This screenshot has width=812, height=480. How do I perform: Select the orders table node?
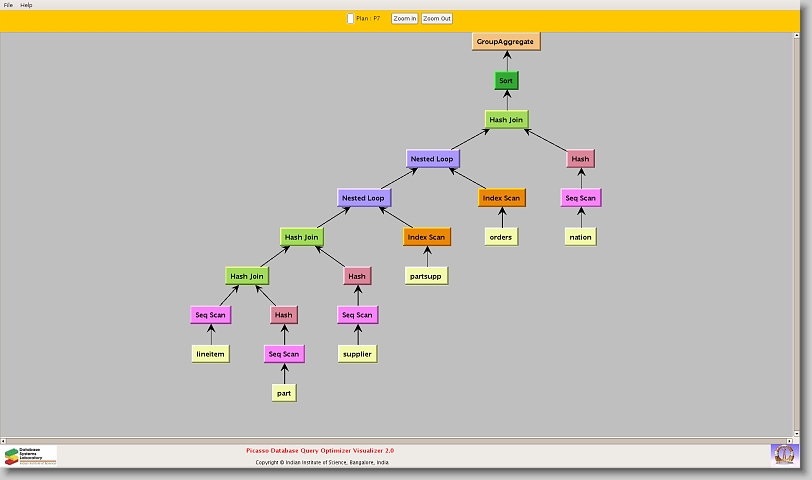click(x=501, y=237)
